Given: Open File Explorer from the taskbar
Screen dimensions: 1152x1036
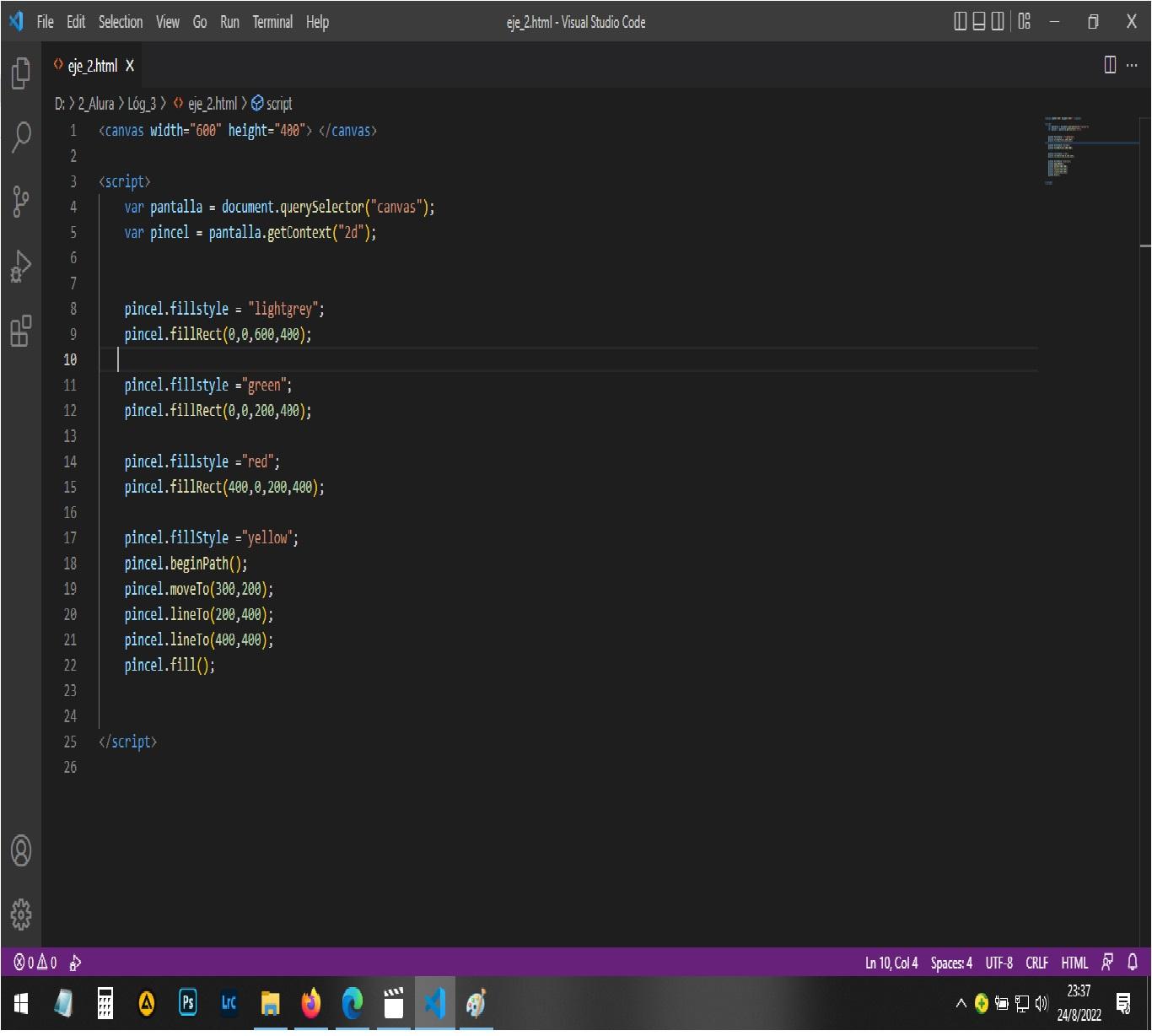Looking at the screenshot, I should pos(270,1003).
